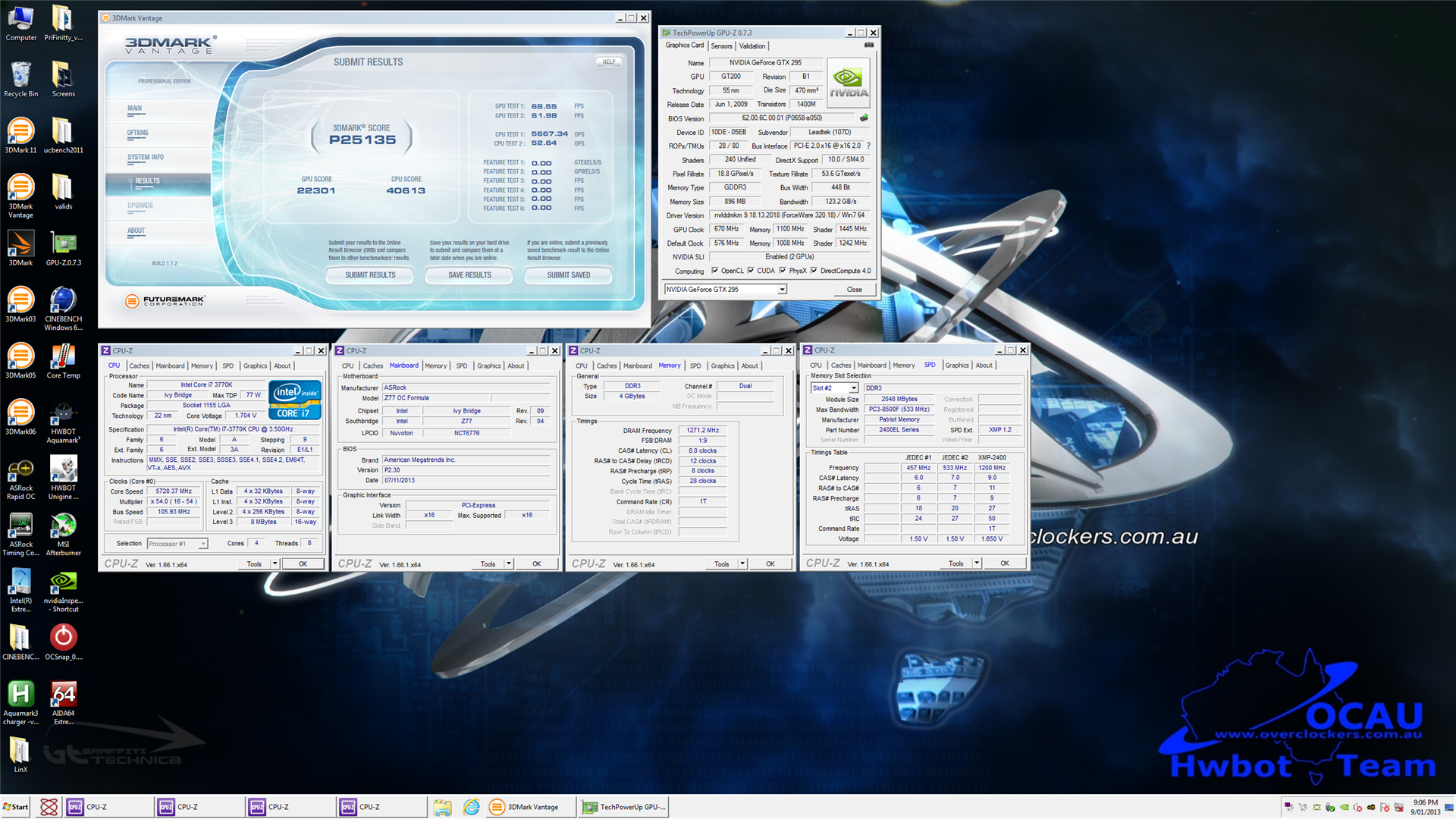1456x819 pixels.
Task: Click the Help button in 3DMark Vantage
Action: coord(609,62)
